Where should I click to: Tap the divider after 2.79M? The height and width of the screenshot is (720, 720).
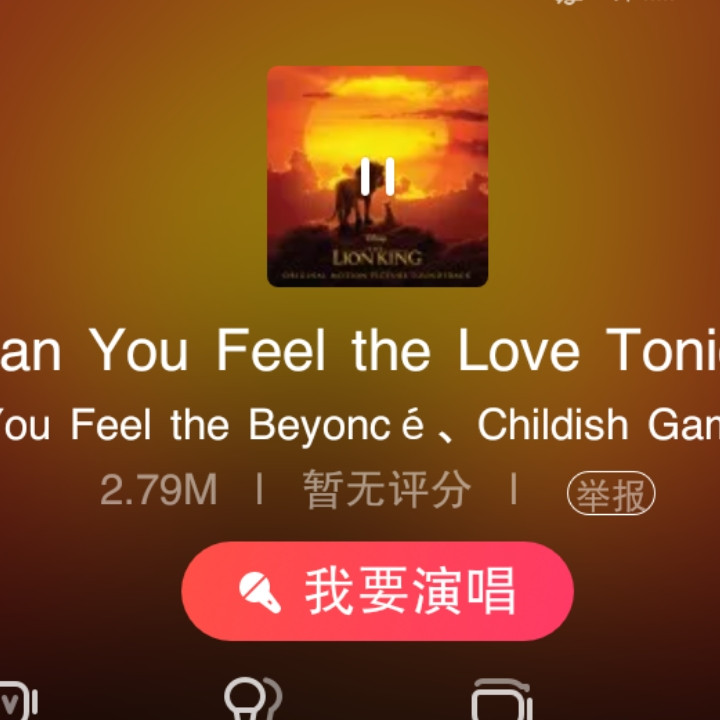point(260,489)
